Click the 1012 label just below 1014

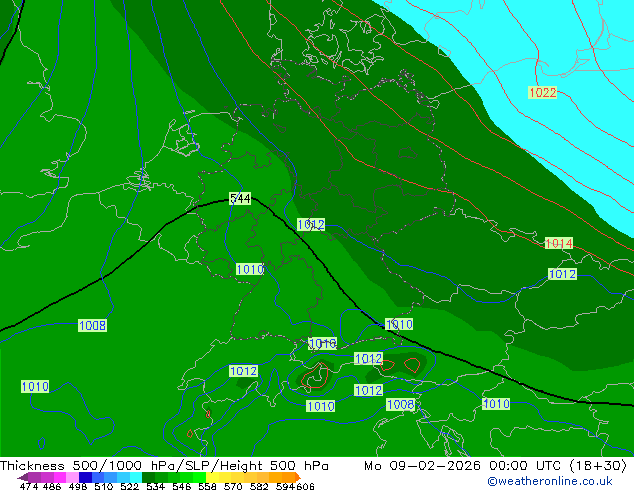tap(562, 274)
